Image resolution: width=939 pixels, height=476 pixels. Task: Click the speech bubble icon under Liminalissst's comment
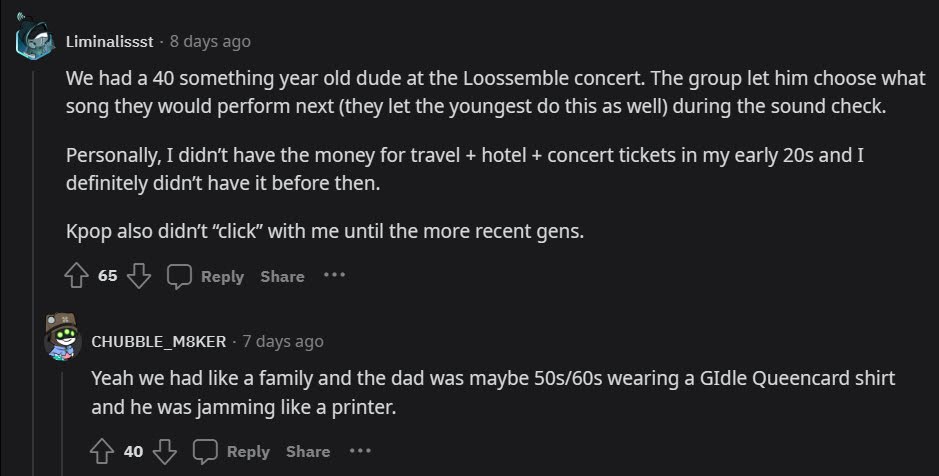coord(179,276)
